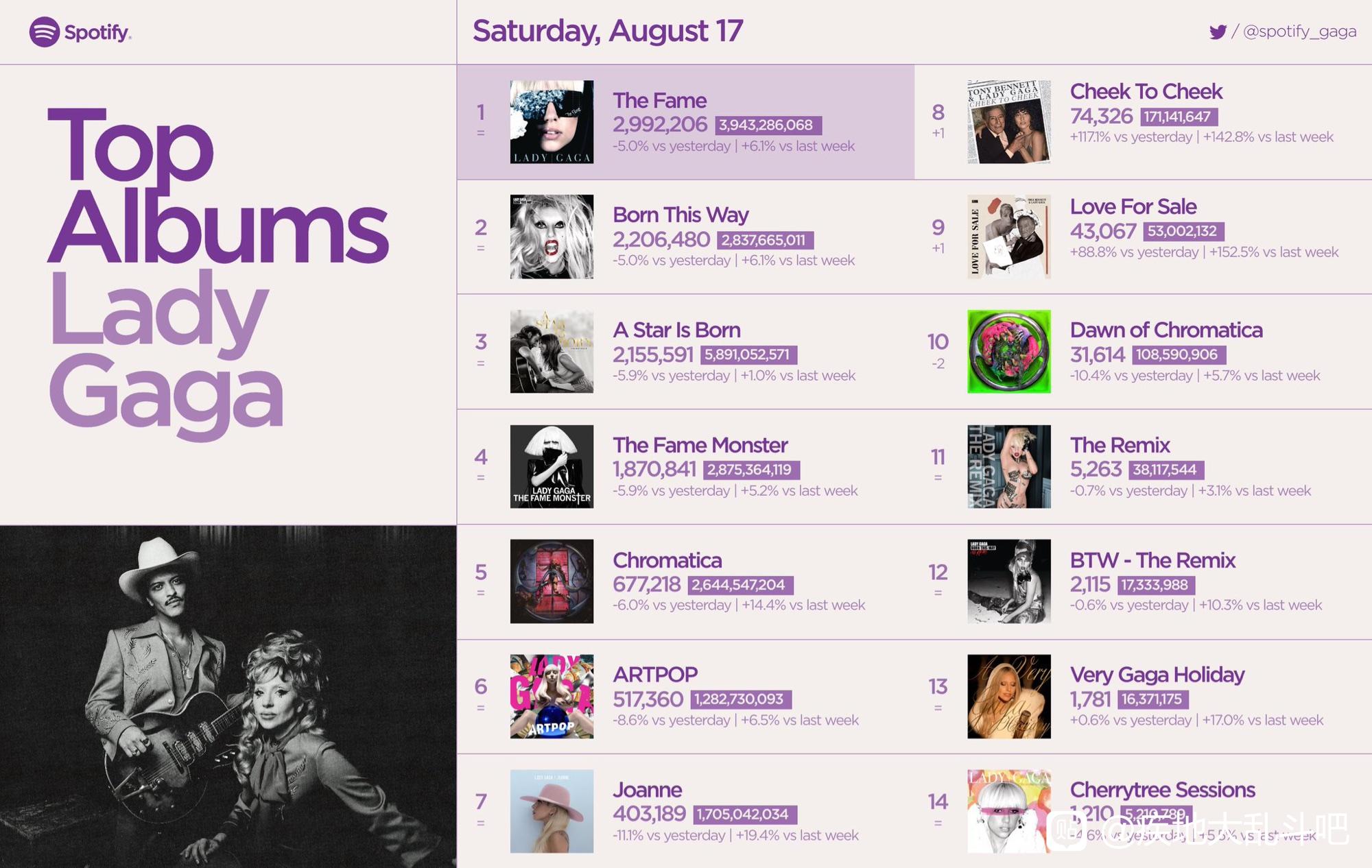Click the Joanne album cover
This screenshot has width=1372, height=868.
[x=552, y=811]
